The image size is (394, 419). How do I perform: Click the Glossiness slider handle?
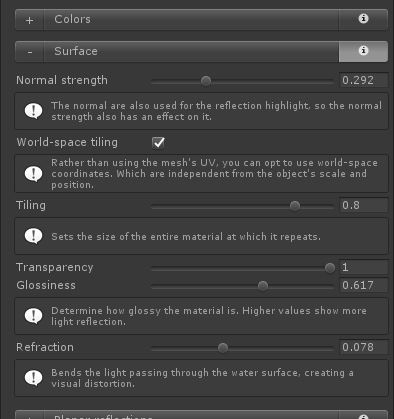pyautogui.click(x=263, y=285)
